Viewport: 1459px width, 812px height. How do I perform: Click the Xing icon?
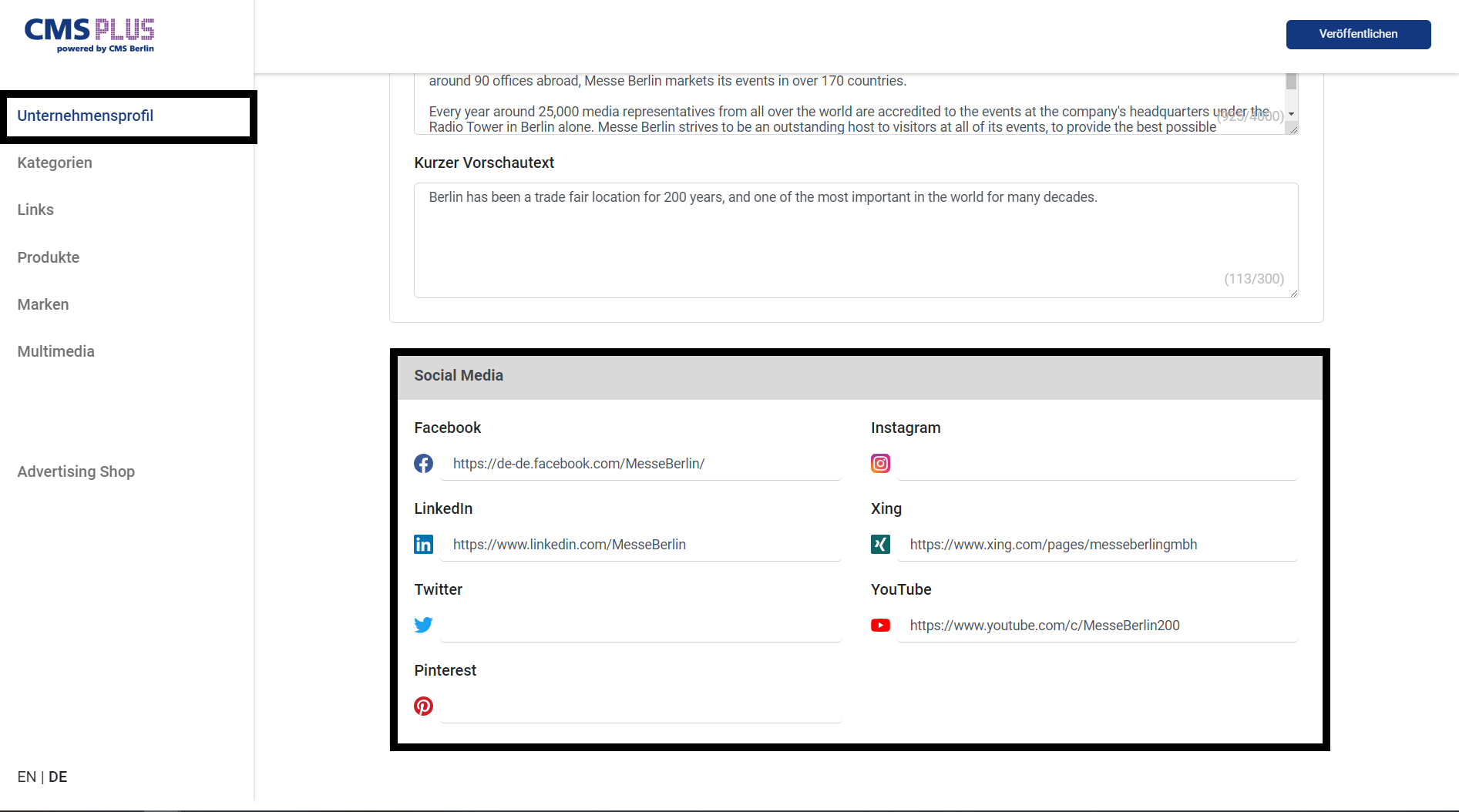880,545
